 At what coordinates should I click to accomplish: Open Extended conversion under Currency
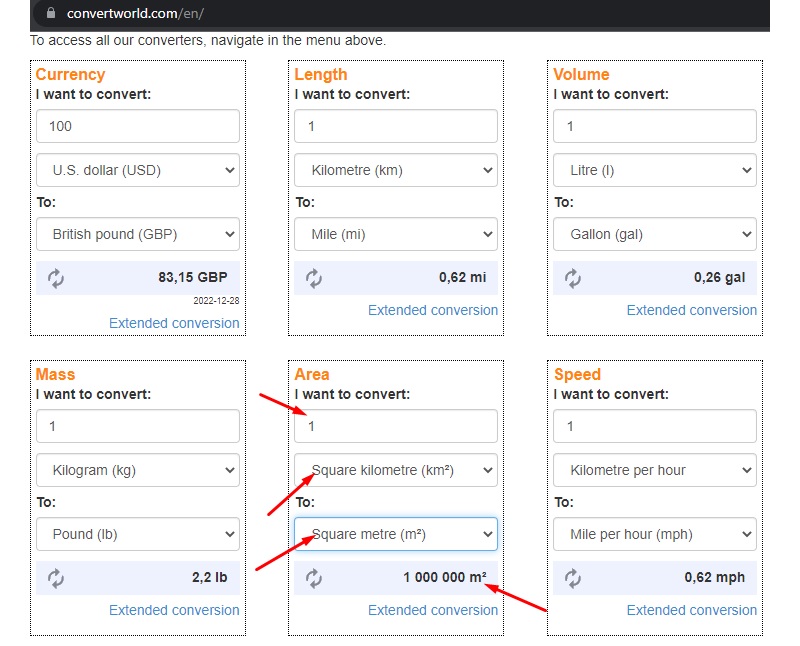(x=173, y=323)
